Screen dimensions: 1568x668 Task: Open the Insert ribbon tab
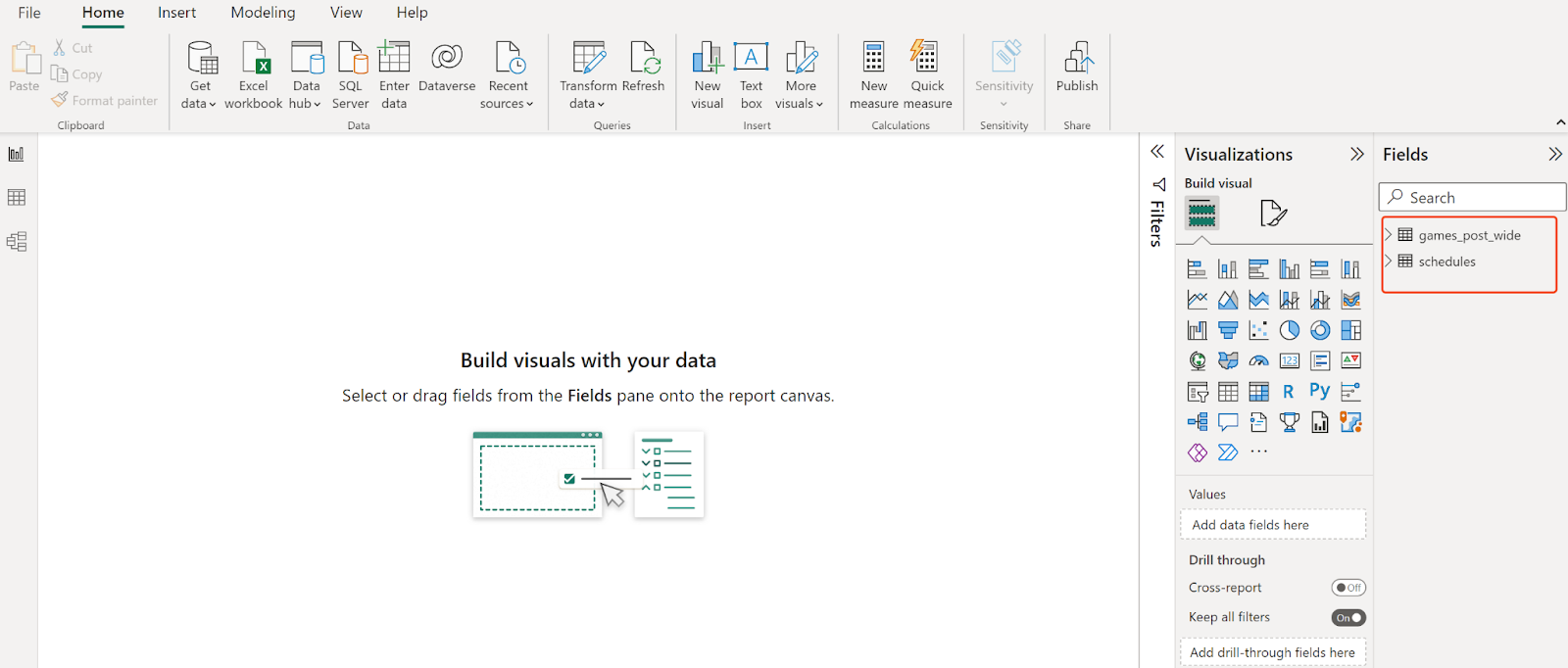pos(176,13)
